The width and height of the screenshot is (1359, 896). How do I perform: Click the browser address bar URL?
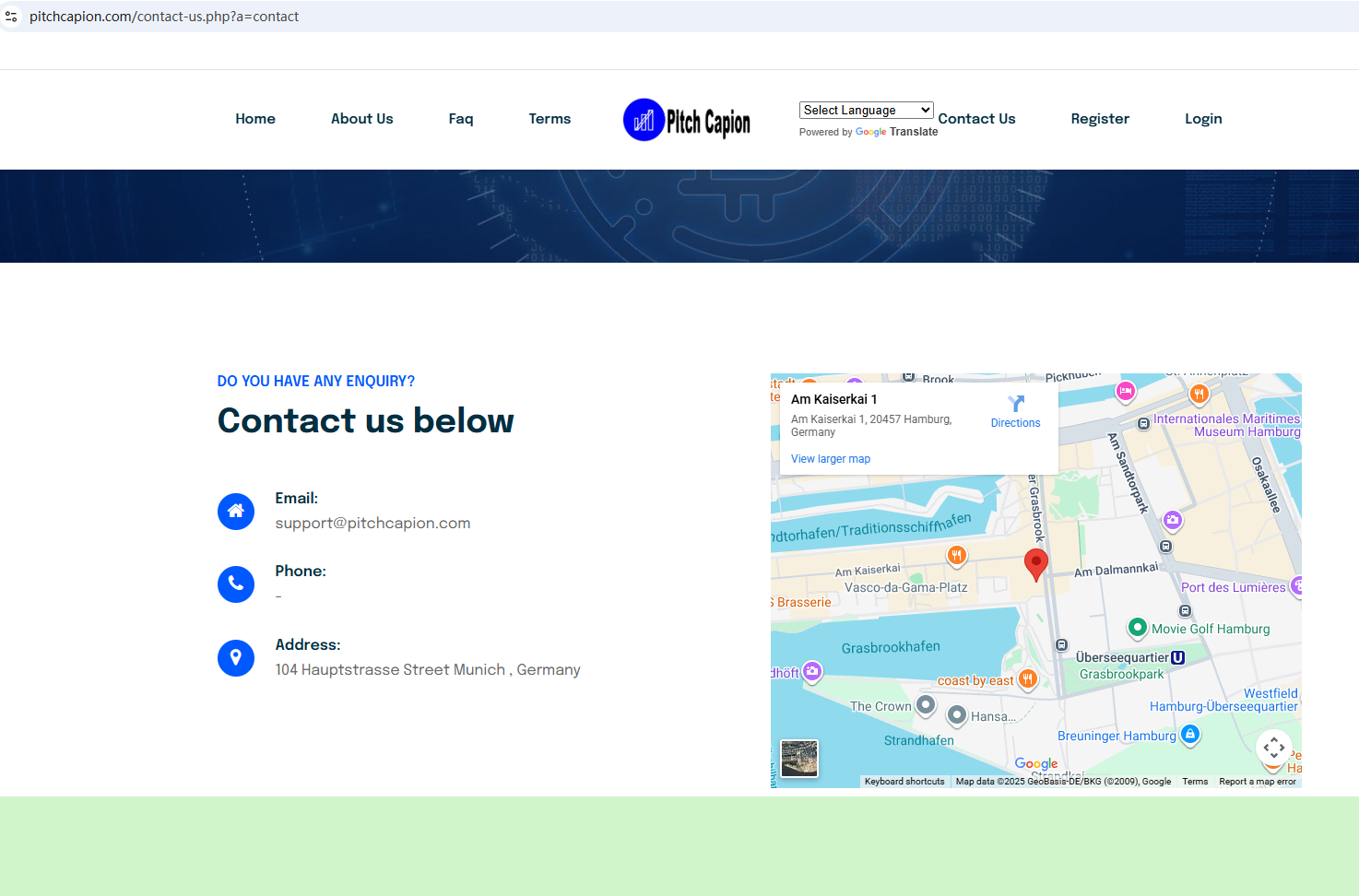tap(164, 17)
